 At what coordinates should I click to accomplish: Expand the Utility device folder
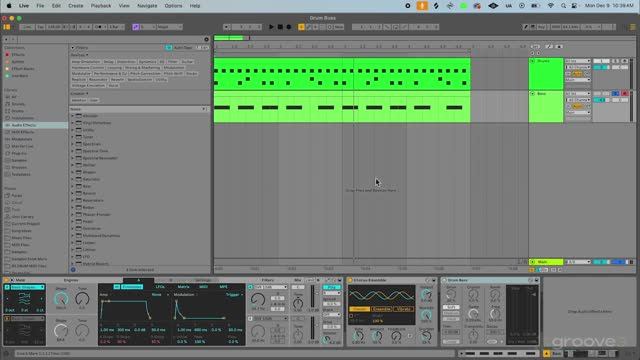click(73, 130)
